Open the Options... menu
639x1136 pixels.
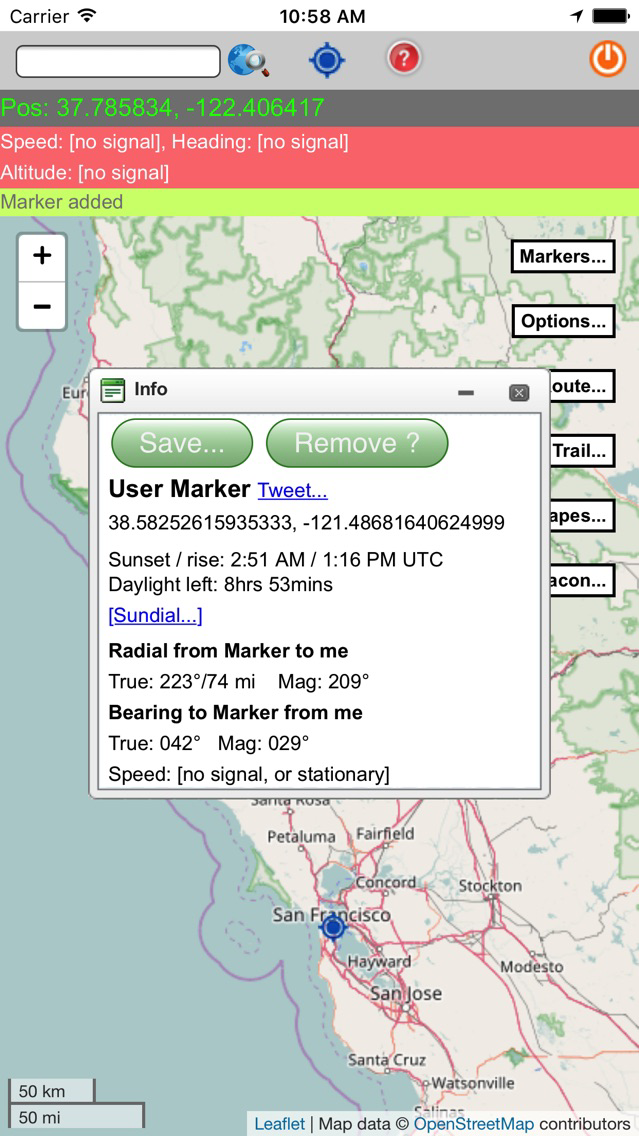[563, 321]
